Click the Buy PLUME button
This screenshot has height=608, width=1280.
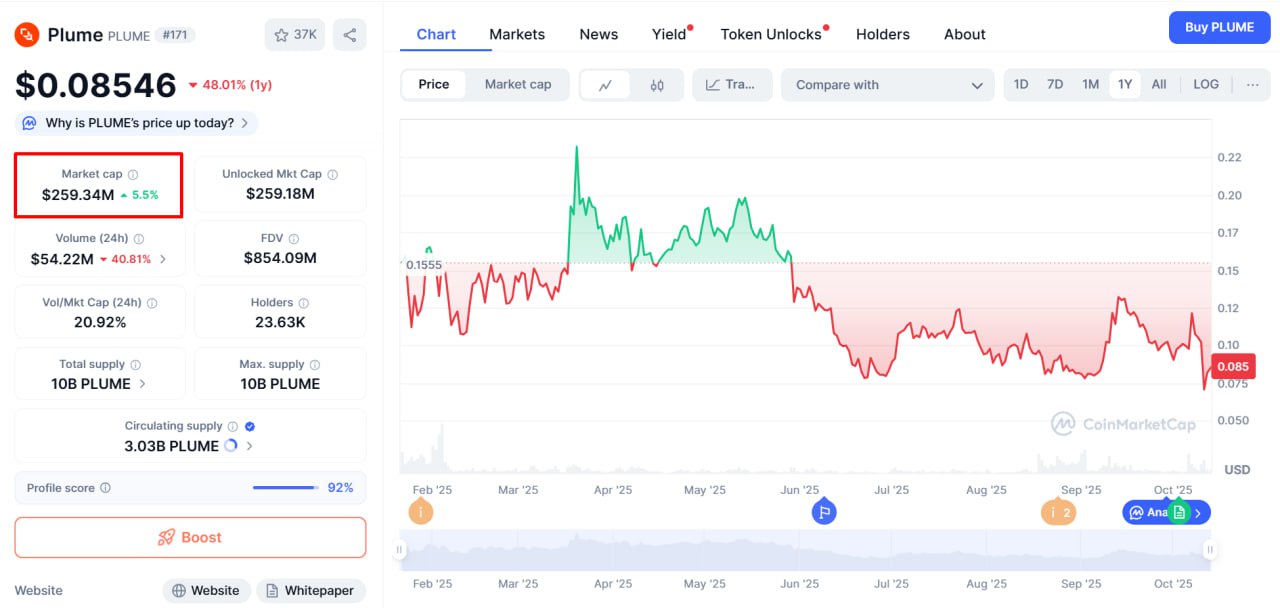(1219, 28)
